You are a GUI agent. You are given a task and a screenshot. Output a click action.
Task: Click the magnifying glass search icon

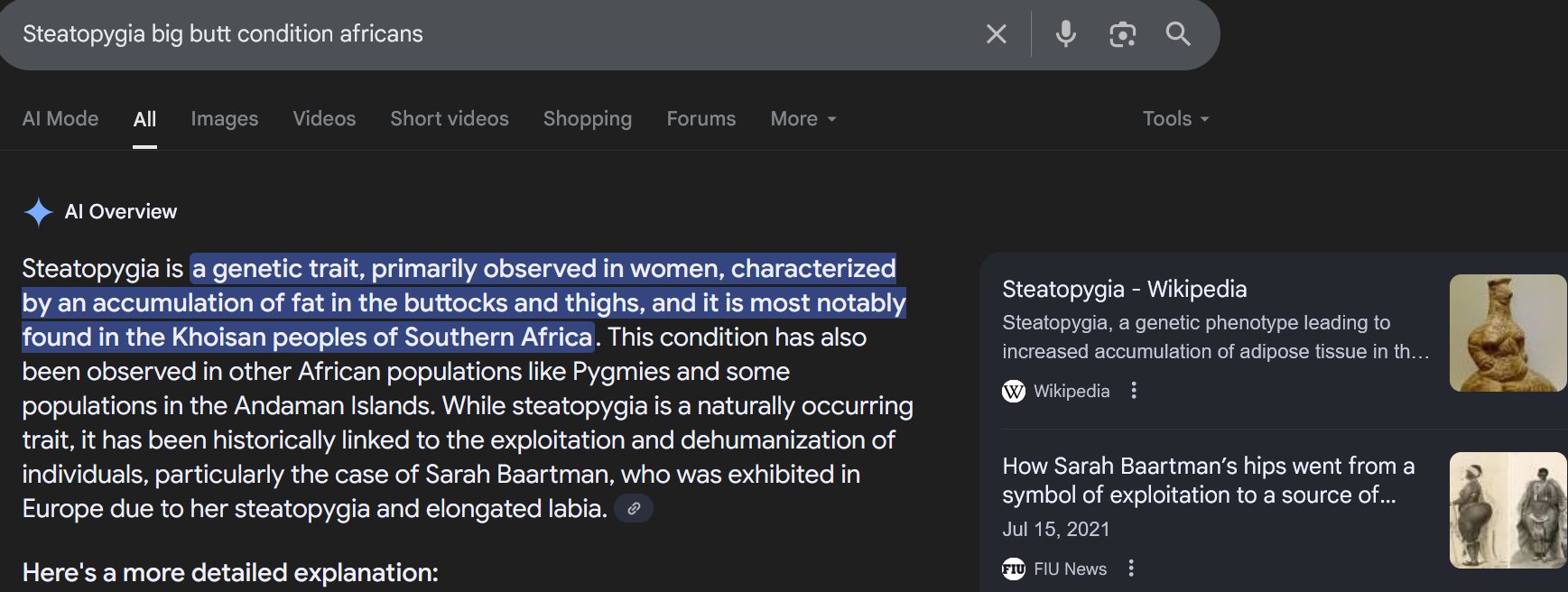[x=1178, y=33]
